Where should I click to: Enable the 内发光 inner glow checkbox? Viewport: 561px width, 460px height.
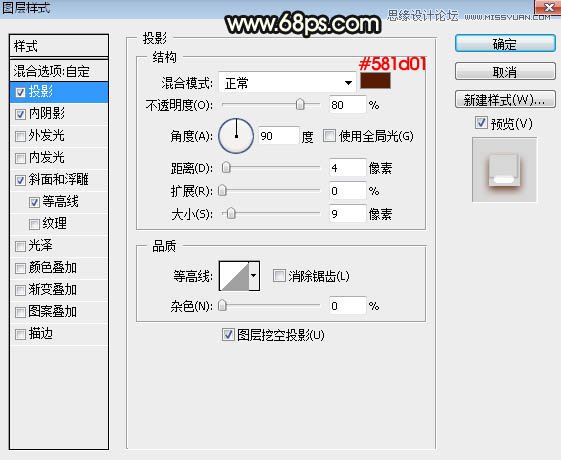20,158
